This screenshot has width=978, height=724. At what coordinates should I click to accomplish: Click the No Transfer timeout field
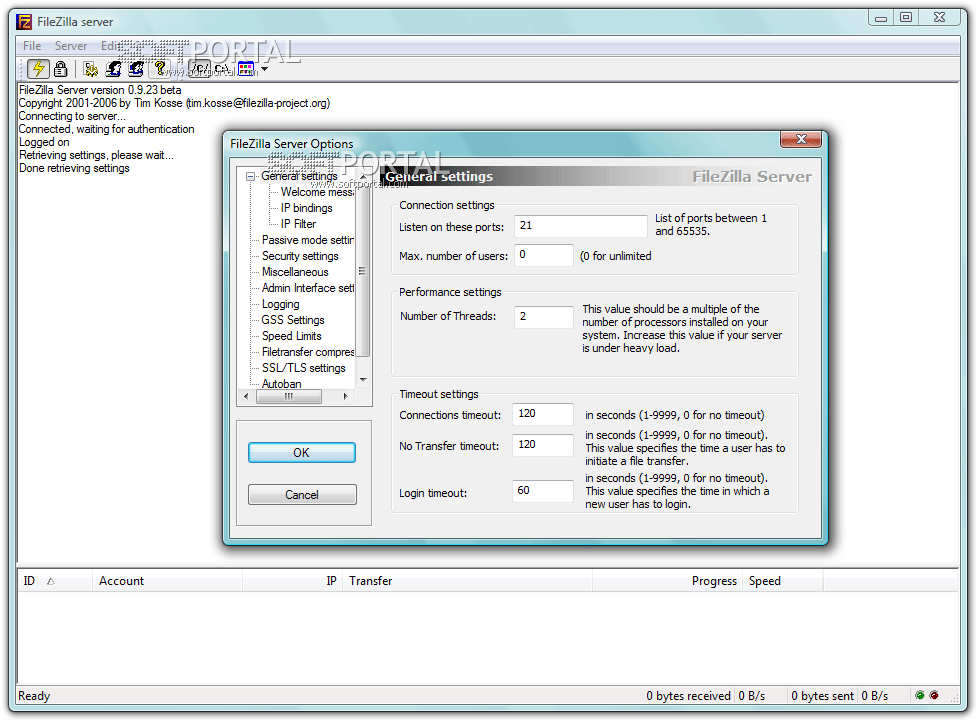coord(543,445)
